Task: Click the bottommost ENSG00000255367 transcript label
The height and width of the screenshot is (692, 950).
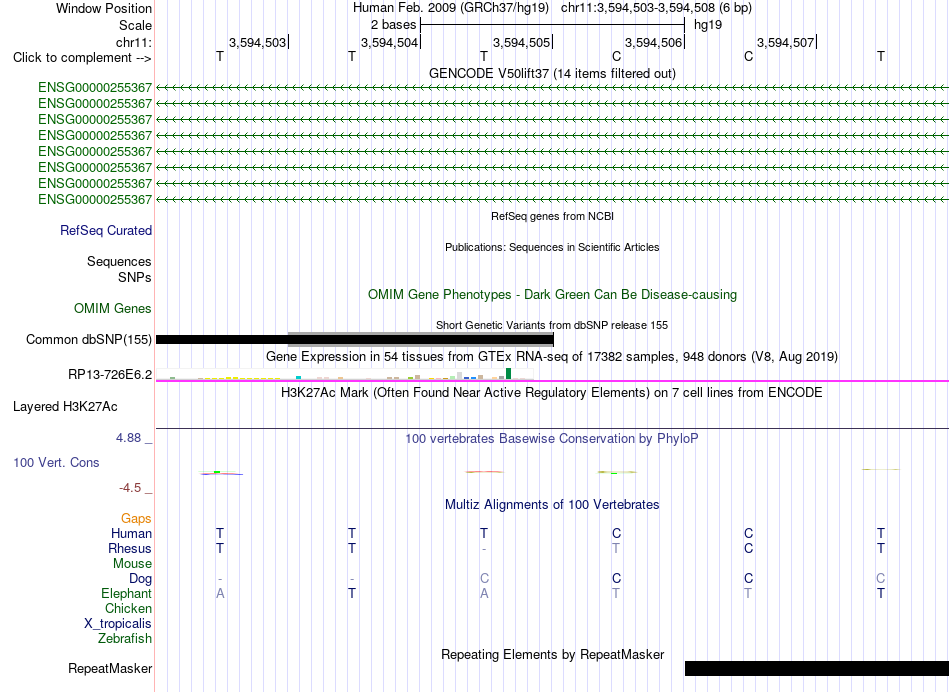Action: [x=95, y=199]
